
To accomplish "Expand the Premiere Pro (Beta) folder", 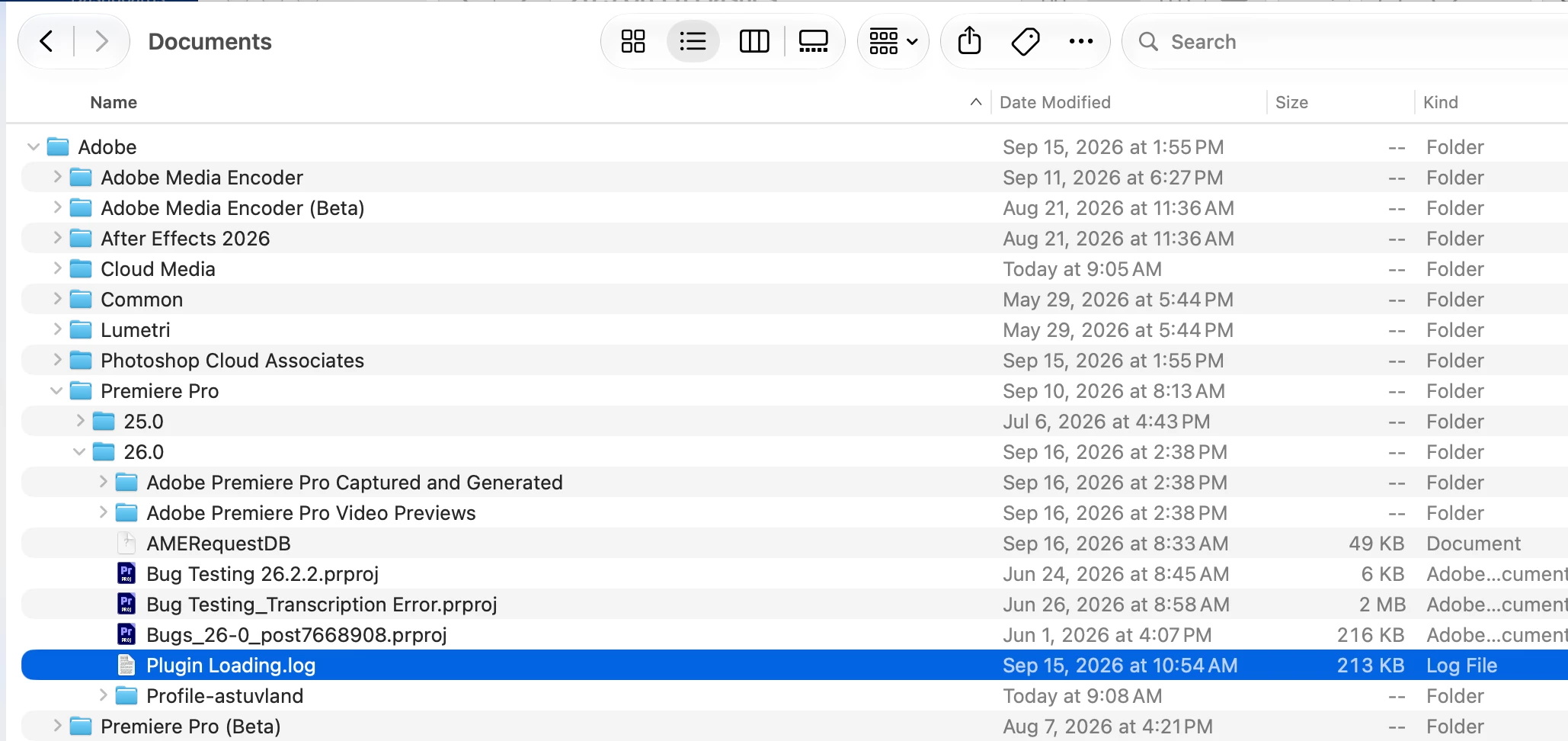I will coord(56,726).
